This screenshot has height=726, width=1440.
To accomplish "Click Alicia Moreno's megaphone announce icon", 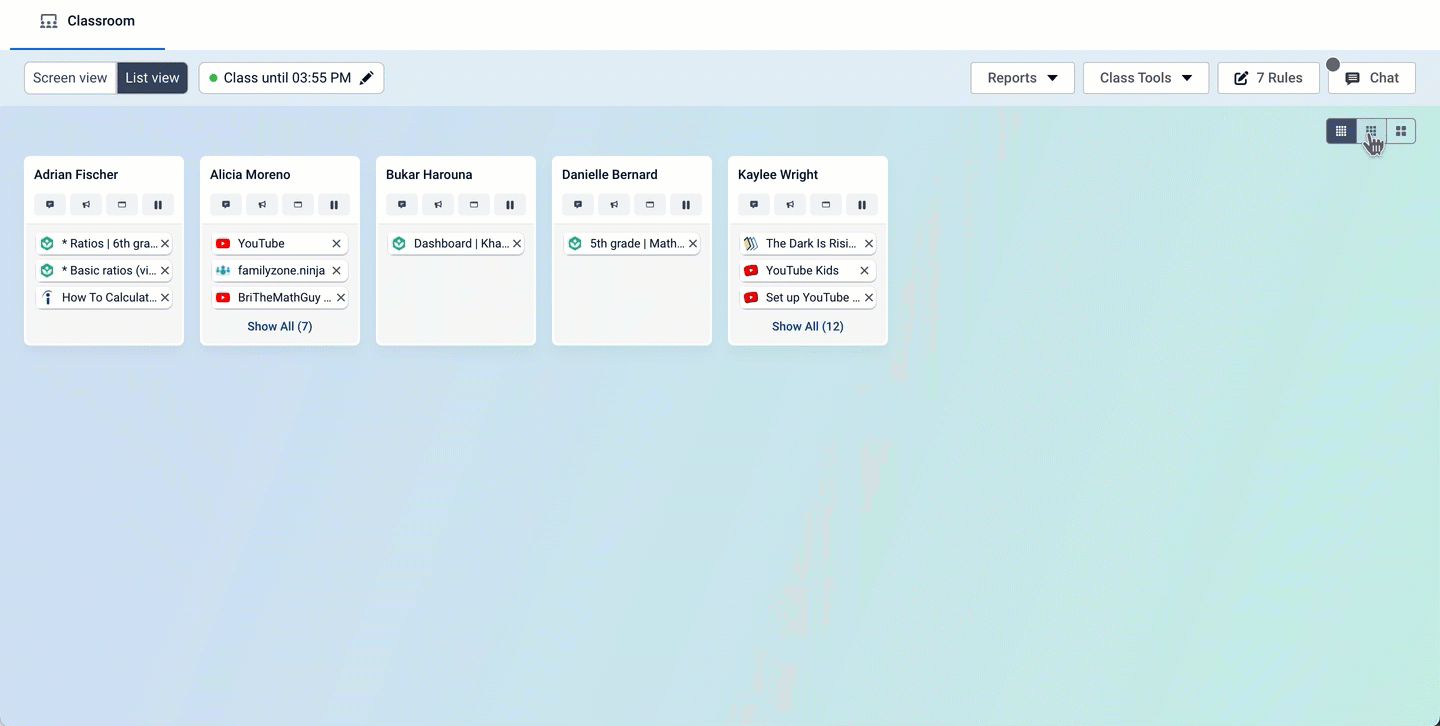I will (262, 205).
